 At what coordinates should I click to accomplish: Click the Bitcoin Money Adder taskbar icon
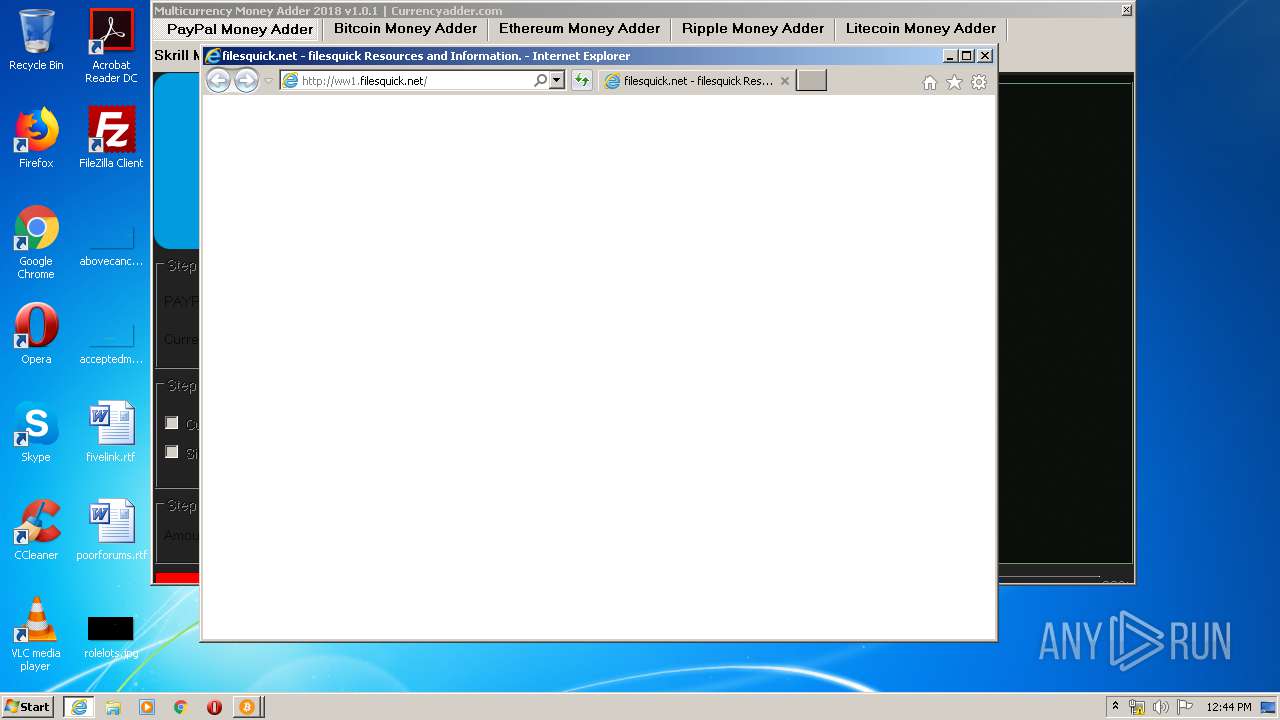[247, 706]
